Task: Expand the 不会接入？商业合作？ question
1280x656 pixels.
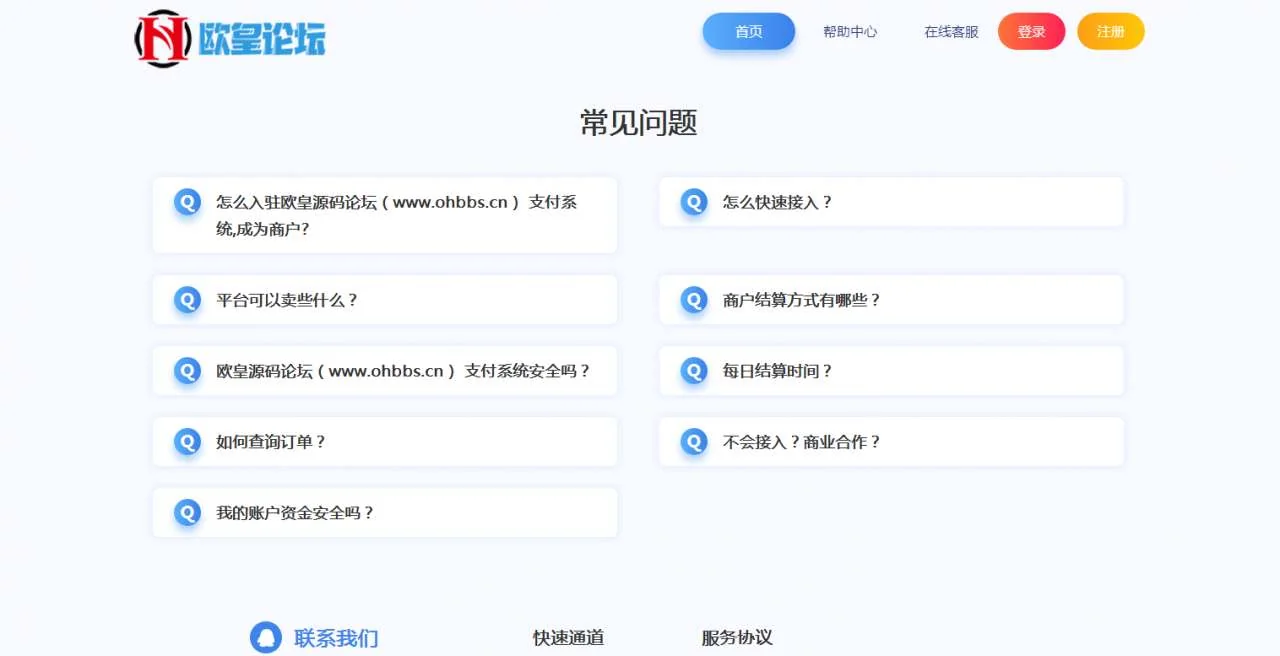Action: coord(801,442)
